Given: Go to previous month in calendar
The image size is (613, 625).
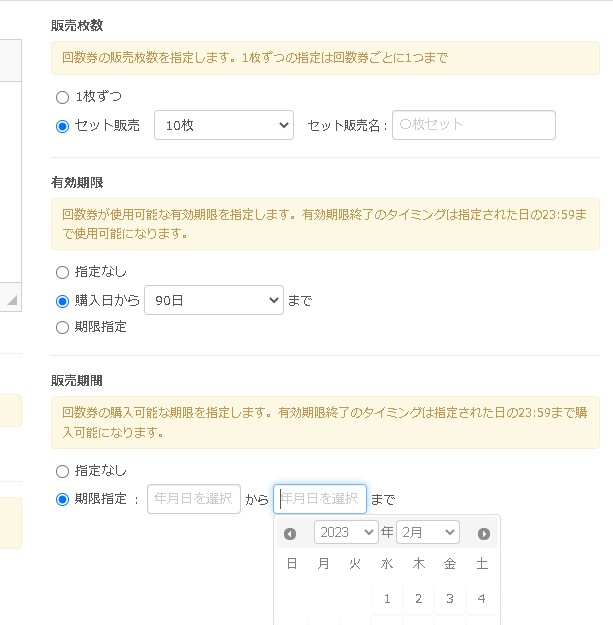Looking at the screenshot, I should [x=290, y=534].
